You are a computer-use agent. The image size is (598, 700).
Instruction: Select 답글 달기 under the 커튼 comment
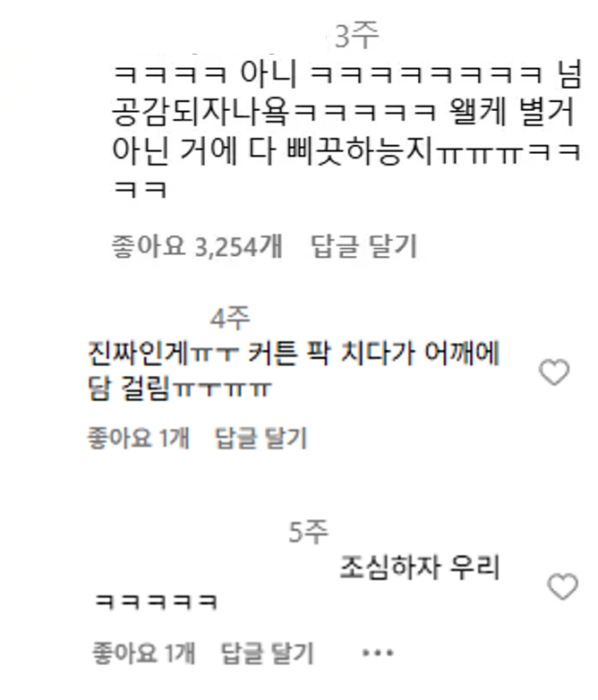click(x=261, y=438)
